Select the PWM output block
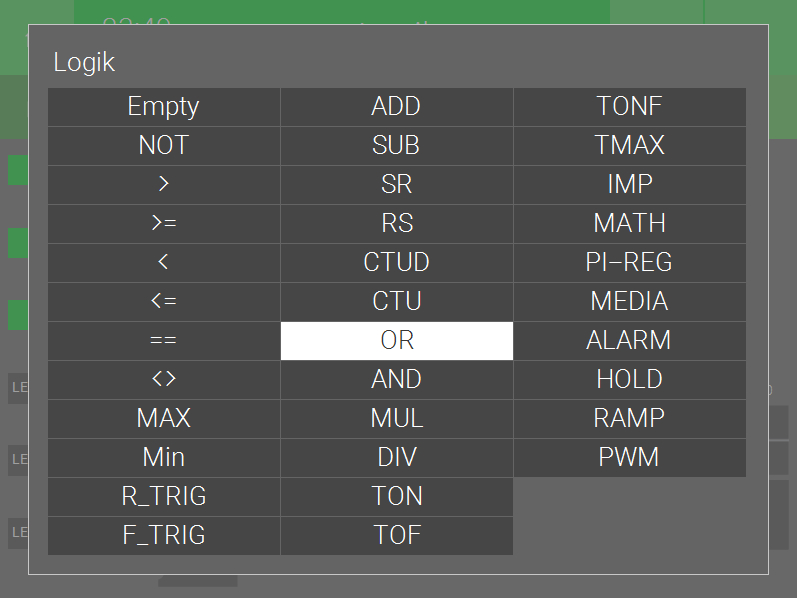Screen dimensions: 797x598 [629, 458]
